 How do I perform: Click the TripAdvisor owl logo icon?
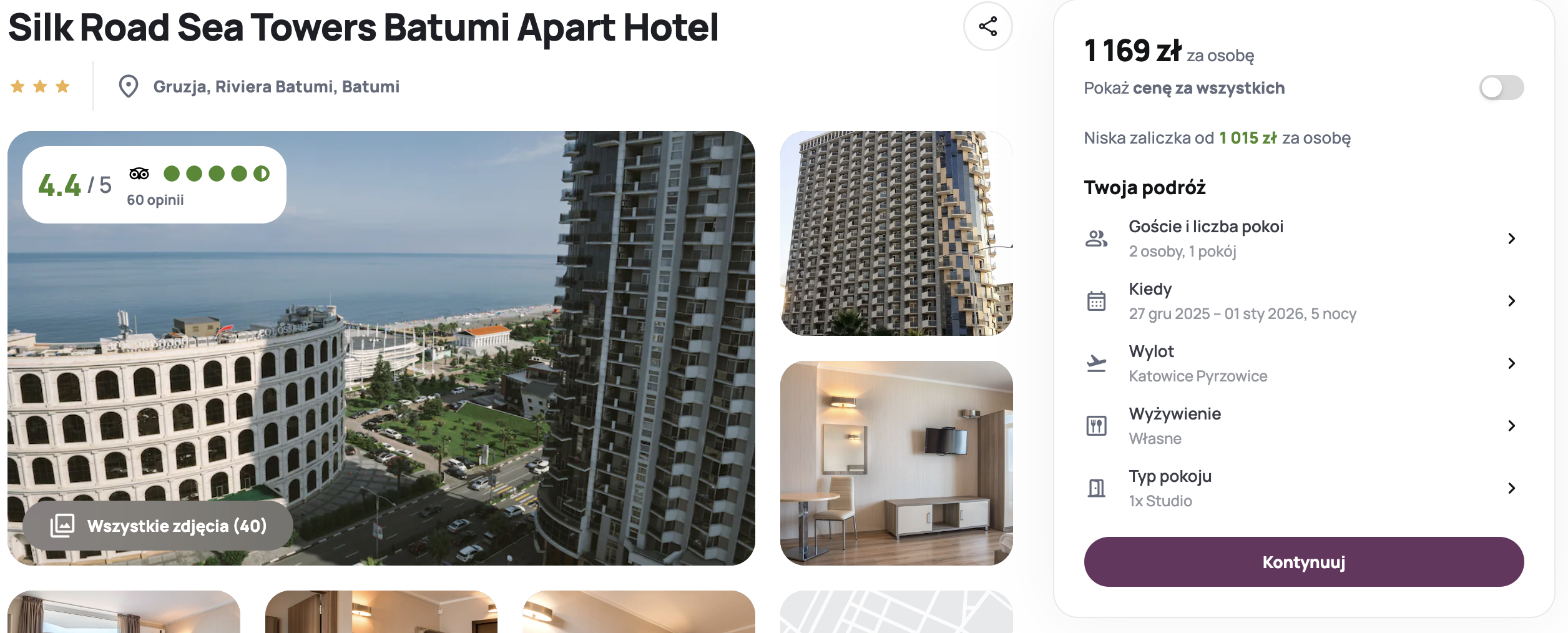tap(139, 174)
